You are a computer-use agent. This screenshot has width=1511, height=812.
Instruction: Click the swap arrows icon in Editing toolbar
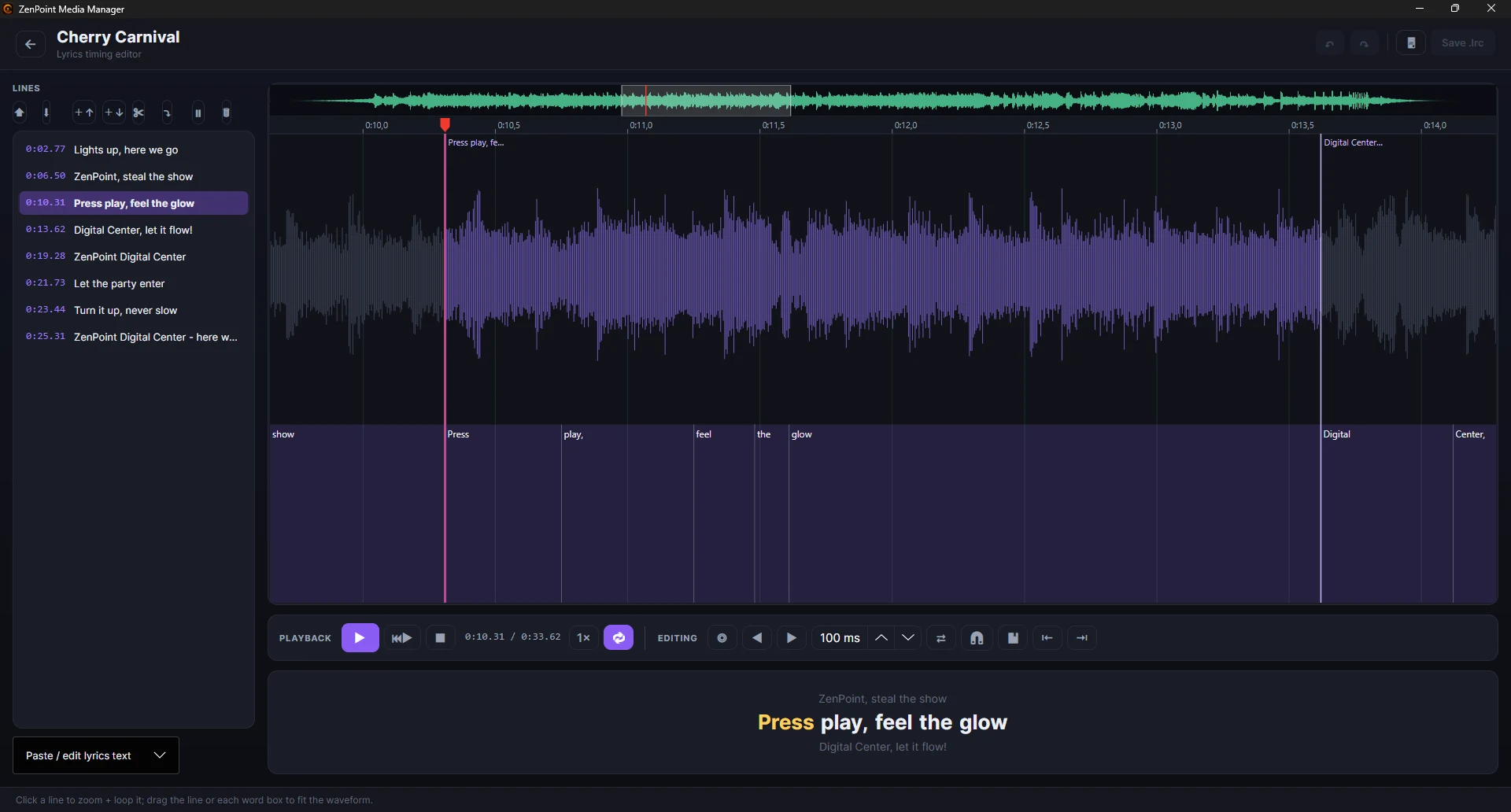coord(941,638)
